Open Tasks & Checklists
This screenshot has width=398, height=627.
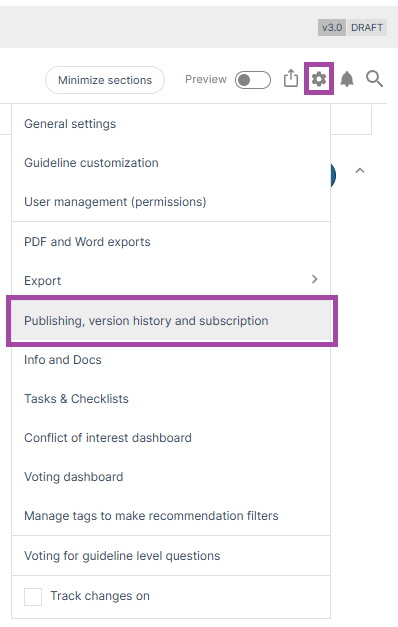(x=171, y=399)
